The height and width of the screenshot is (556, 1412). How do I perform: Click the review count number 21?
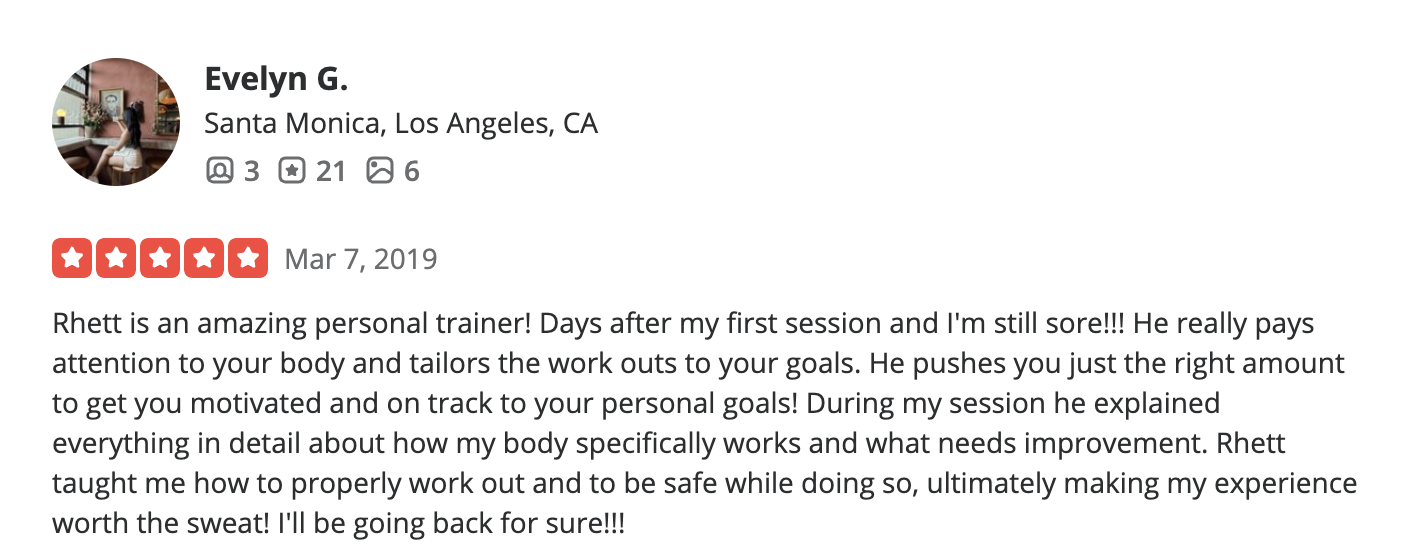pos(331,172)
